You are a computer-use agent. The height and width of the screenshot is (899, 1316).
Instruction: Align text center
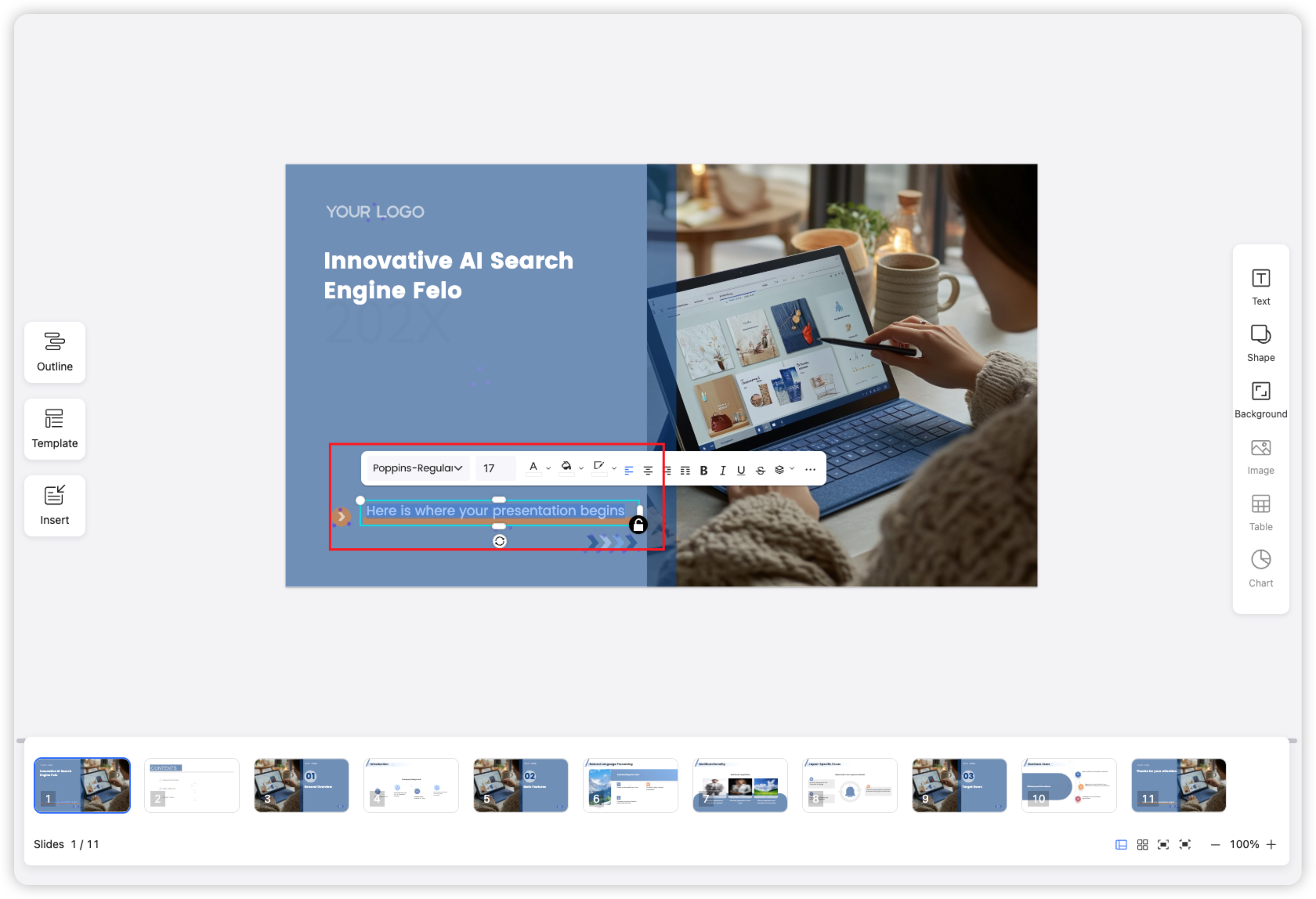coord(648,470)
